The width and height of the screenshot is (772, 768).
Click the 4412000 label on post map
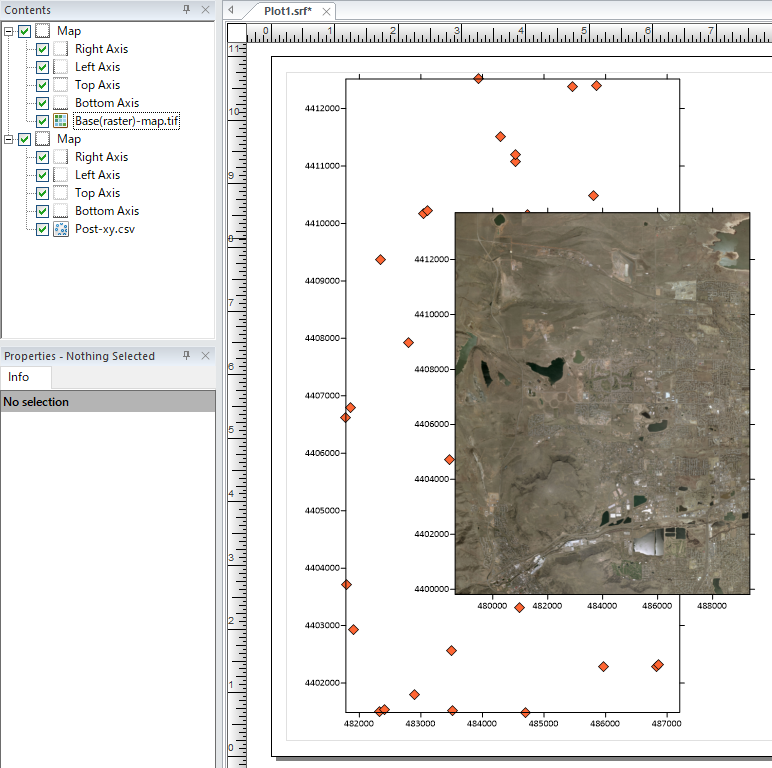pyautogui.click(x=322, y=108)
